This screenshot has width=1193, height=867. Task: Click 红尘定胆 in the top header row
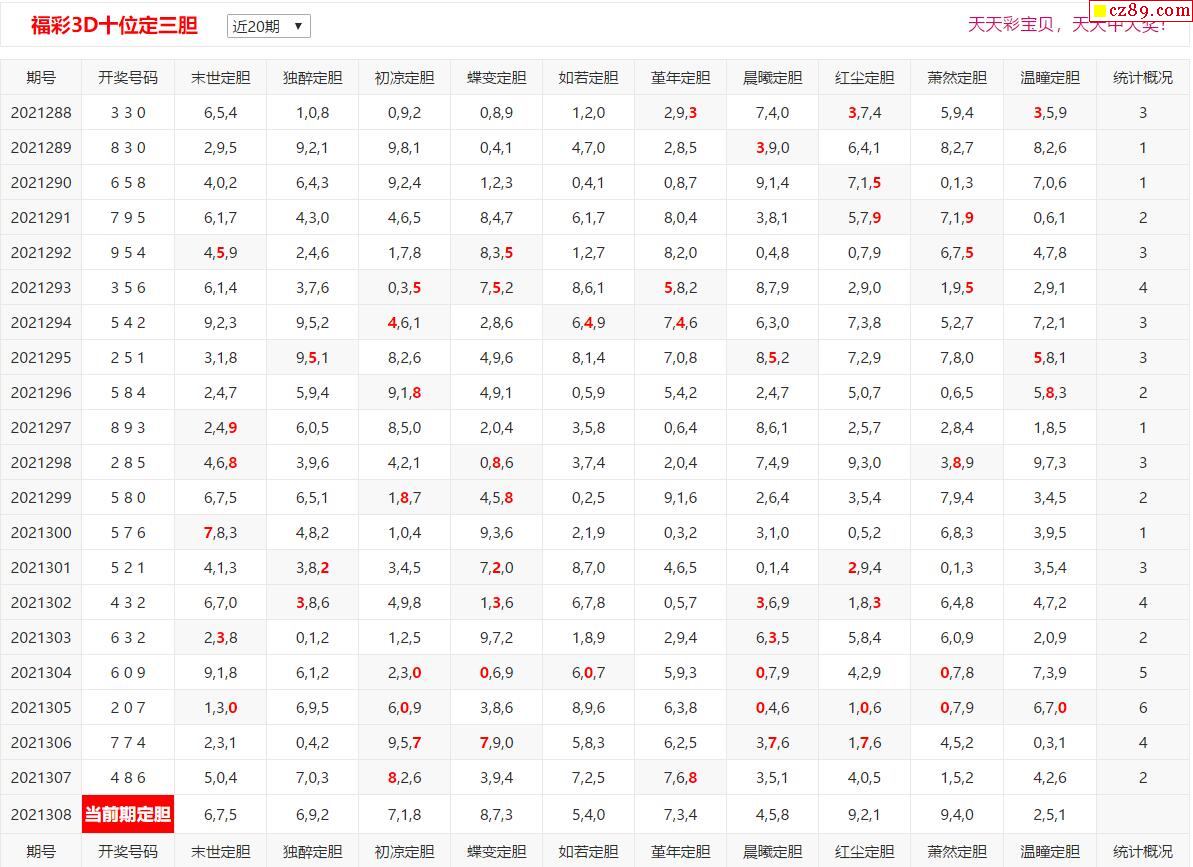(x=864, y=77)
